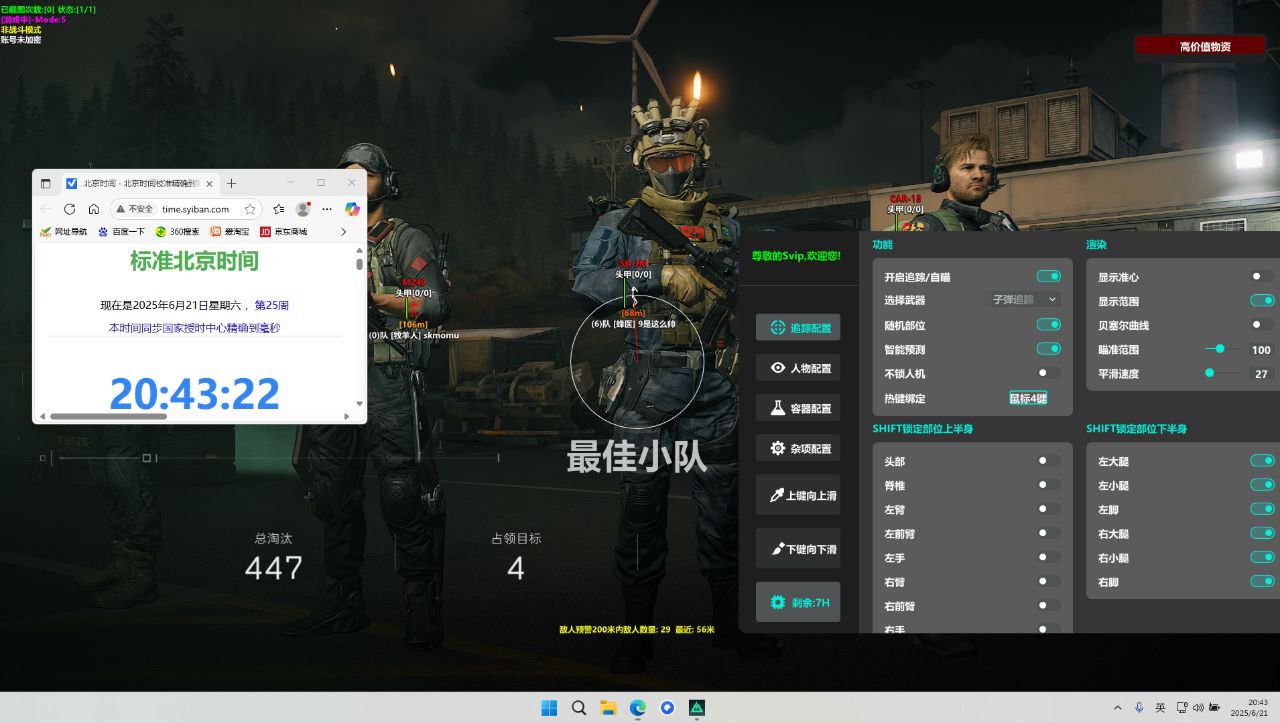The height and width of the screenshot is (723, 1280).
Task: Enable the 左手 switch
Action: coord(1048,557)
